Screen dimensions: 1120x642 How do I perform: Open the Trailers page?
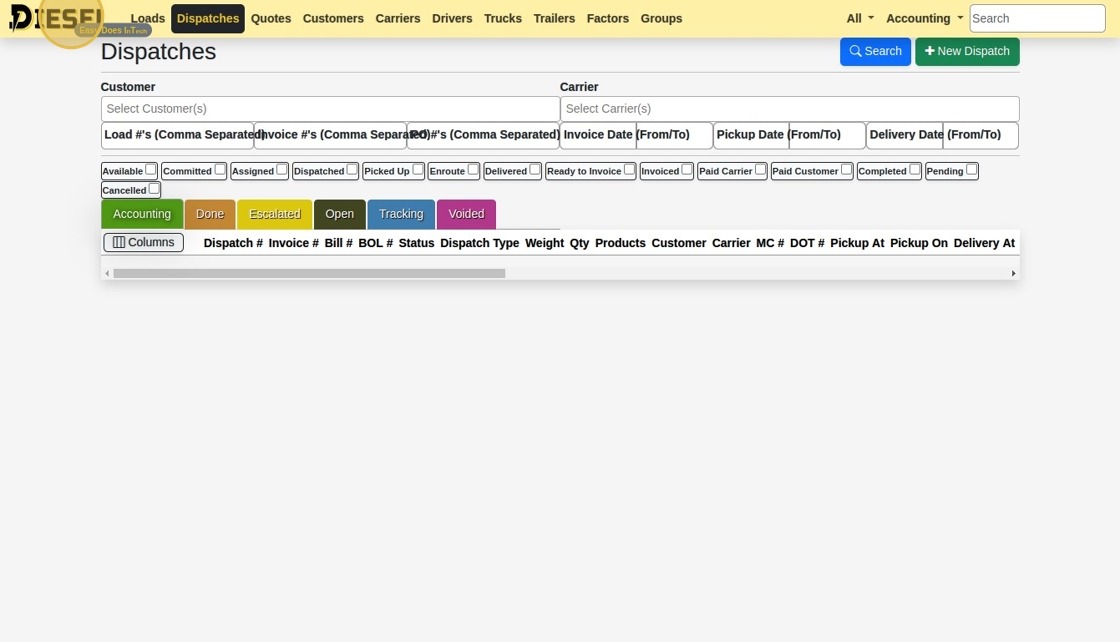554,19
